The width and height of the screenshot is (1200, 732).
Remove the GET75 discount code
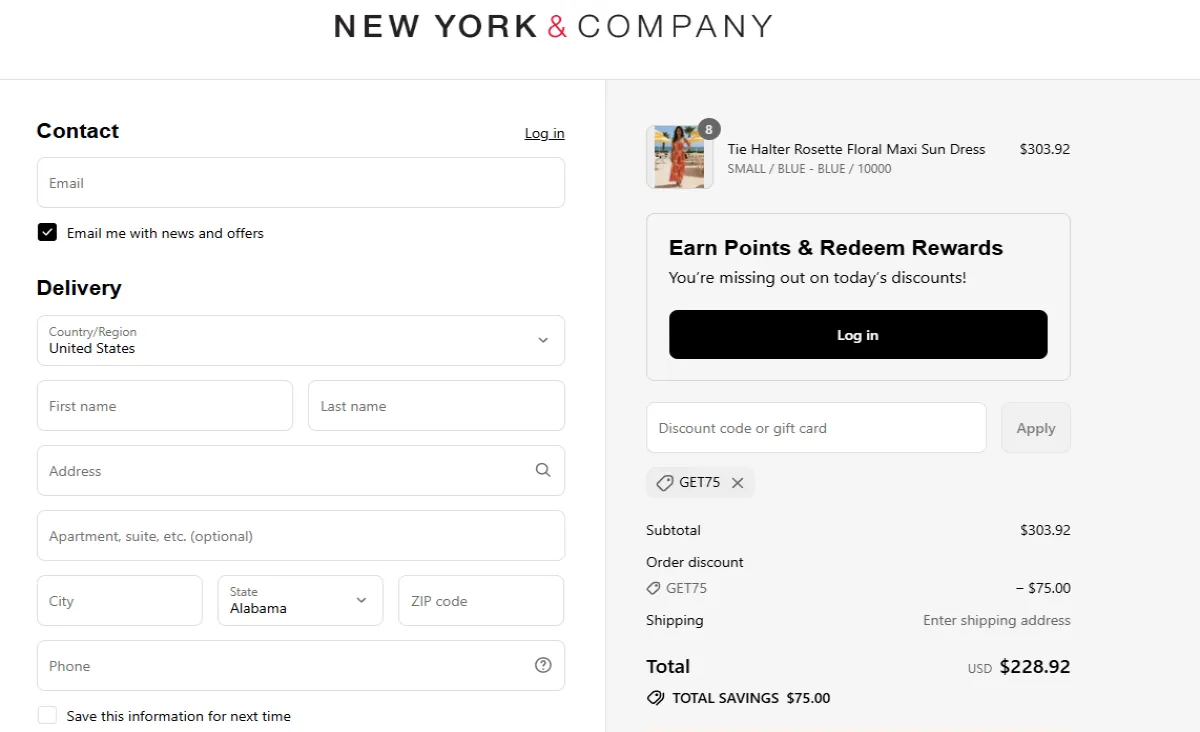click(x=738, y=483)
